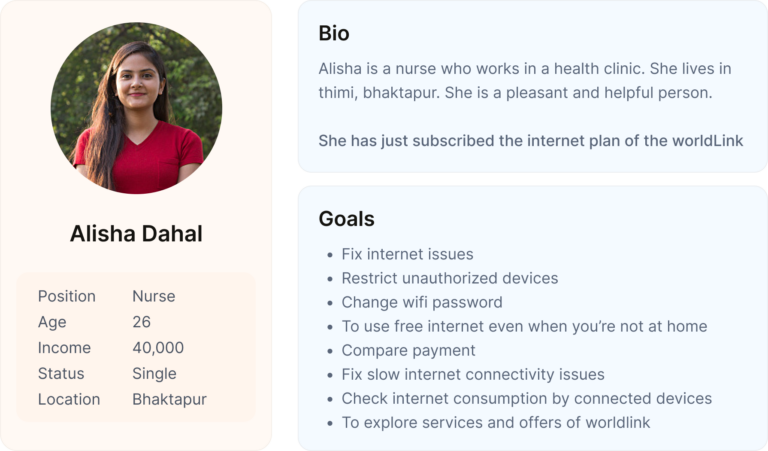Select the free internet away from home goal
This screenshot has height=451, width=768.
click(x=524, y=326)
